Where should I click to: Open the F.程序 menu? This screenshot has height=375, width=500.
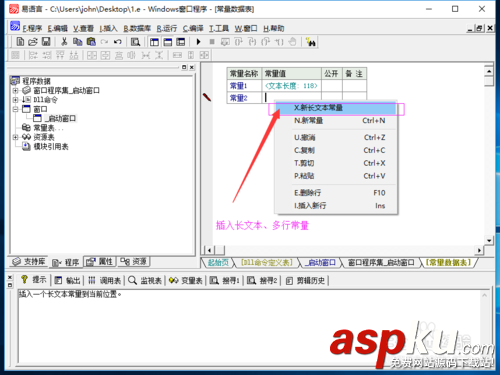pos(32,28)
